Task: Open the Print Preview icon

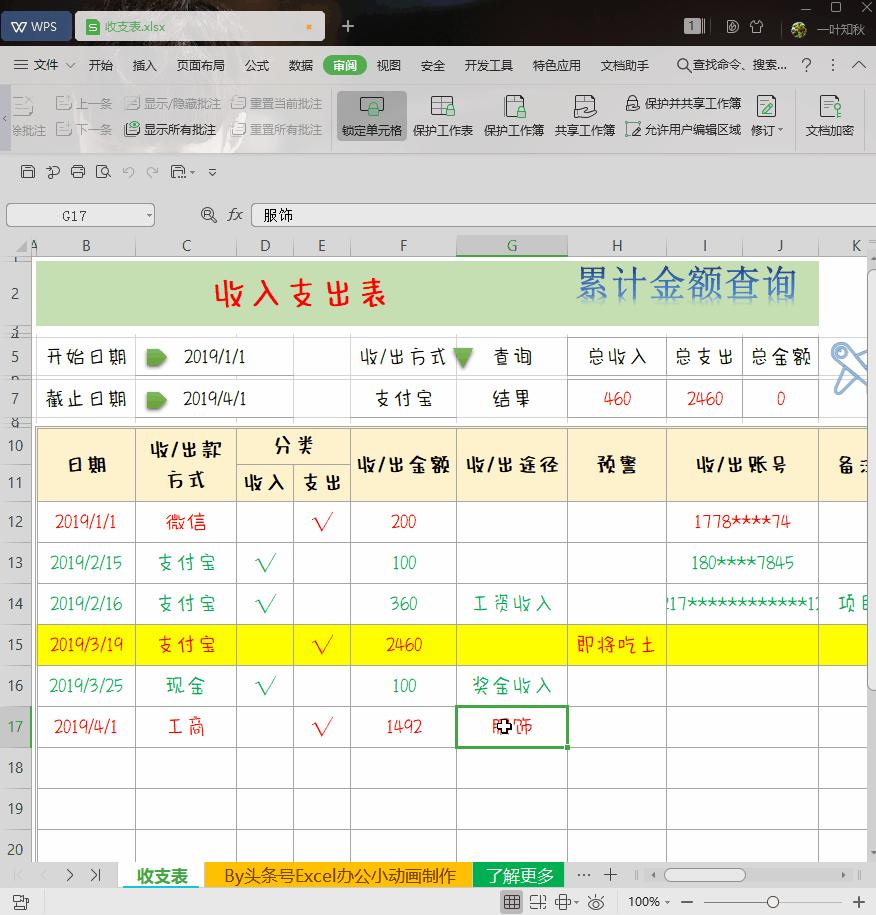Action: coord(103,171)
